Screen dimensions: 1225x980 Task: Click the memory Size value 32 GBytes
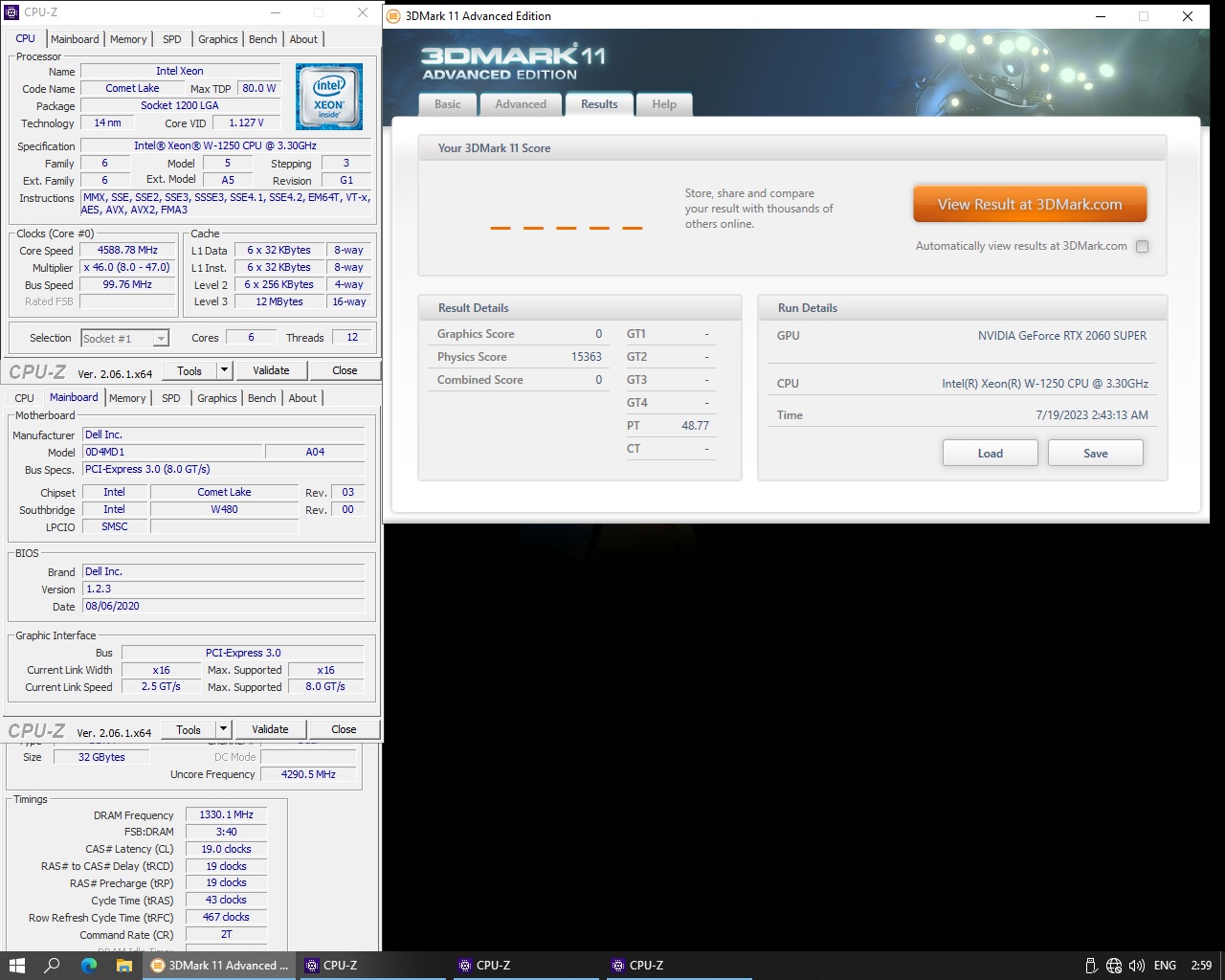point(101,756)
